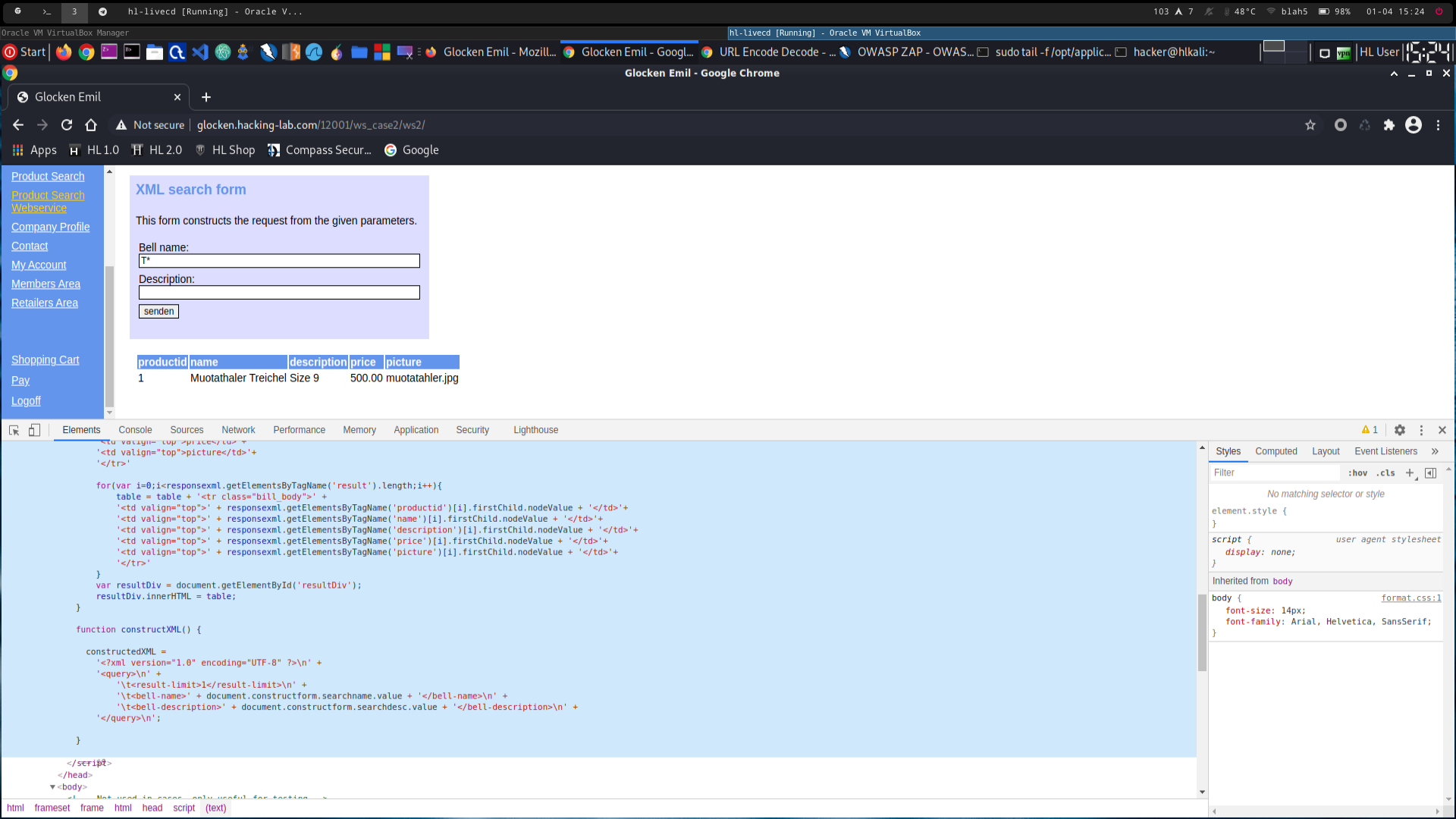The height and width of the screenshot is (819, 1456).
Task: Click the Elements panel vertical scrollbar thumb
Action: click(1202, 631)
